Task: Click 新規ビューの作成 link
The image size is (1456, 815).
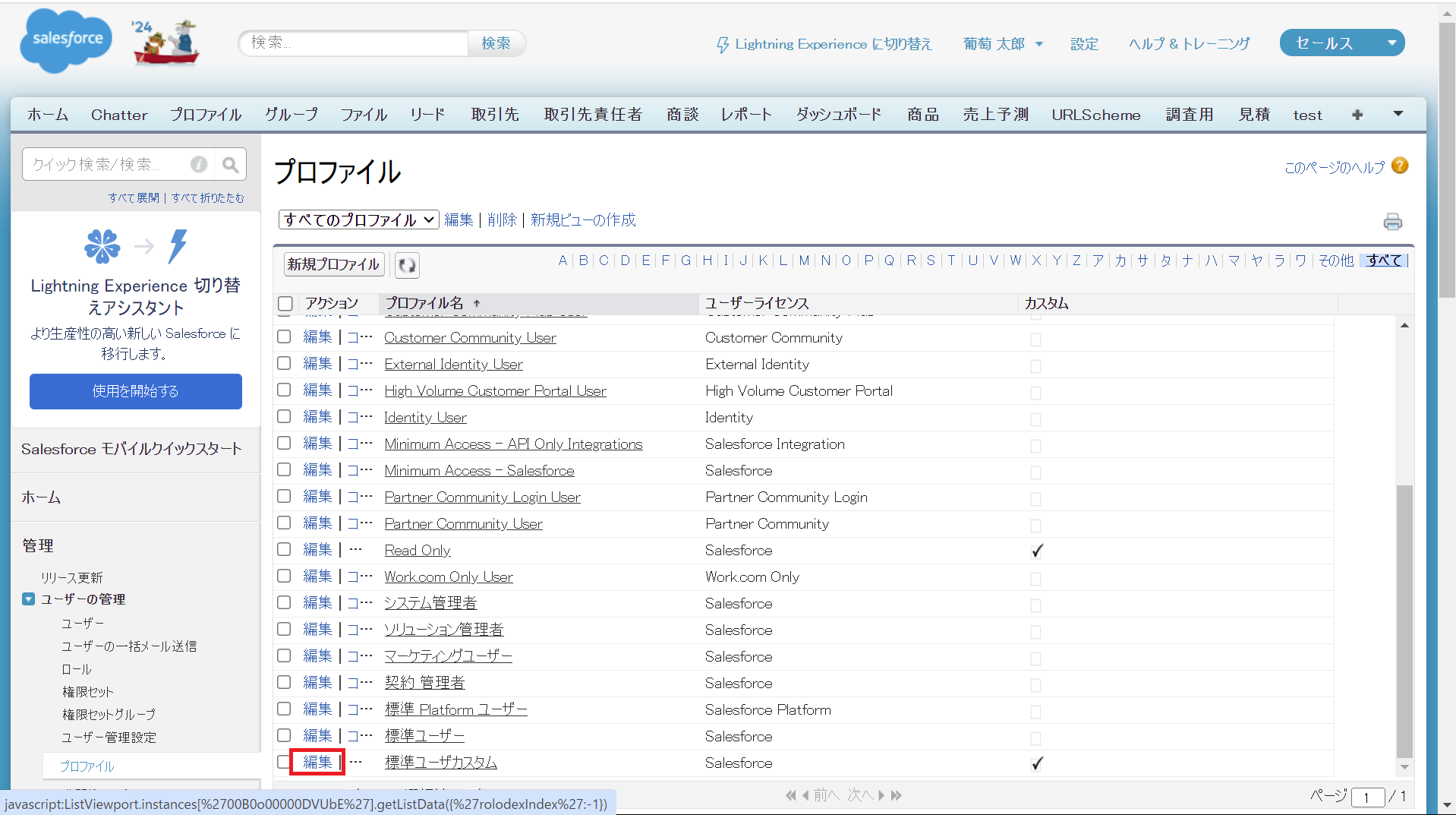Action: coord(583,220)
